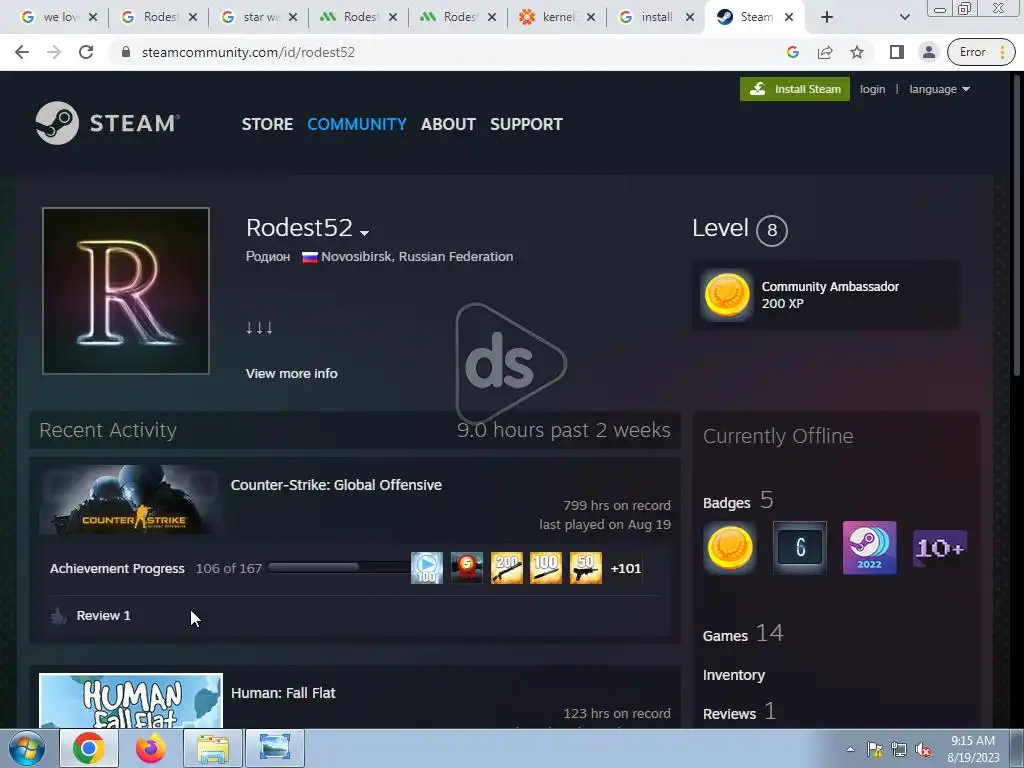Viewport: 1024px width, 768px height.
Task: Bookmark this page with the star icon
Action: (x=857, y=52)
